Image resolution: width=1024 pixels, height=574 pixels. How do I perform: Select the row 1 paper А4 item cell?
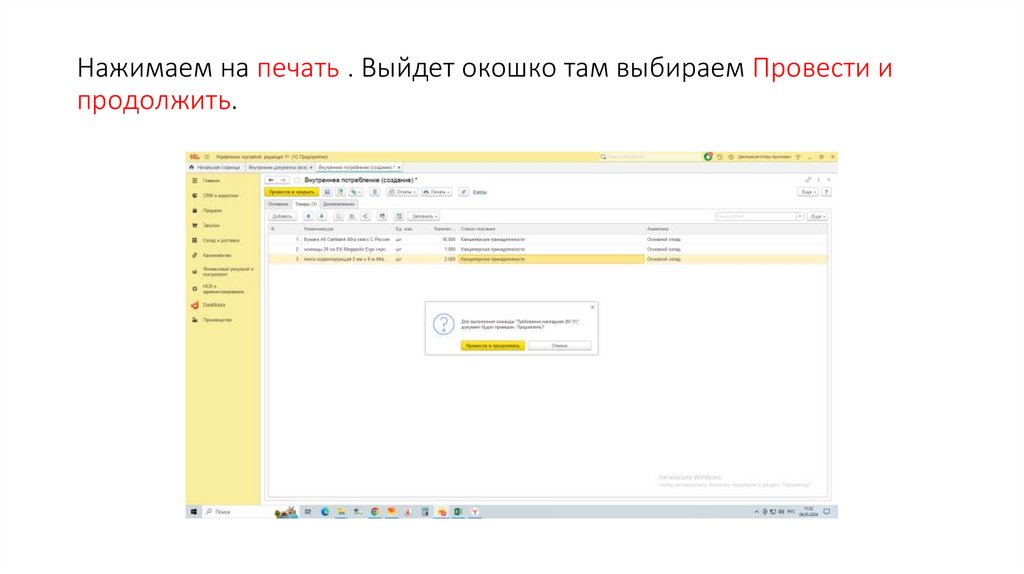tap(347, 240)
